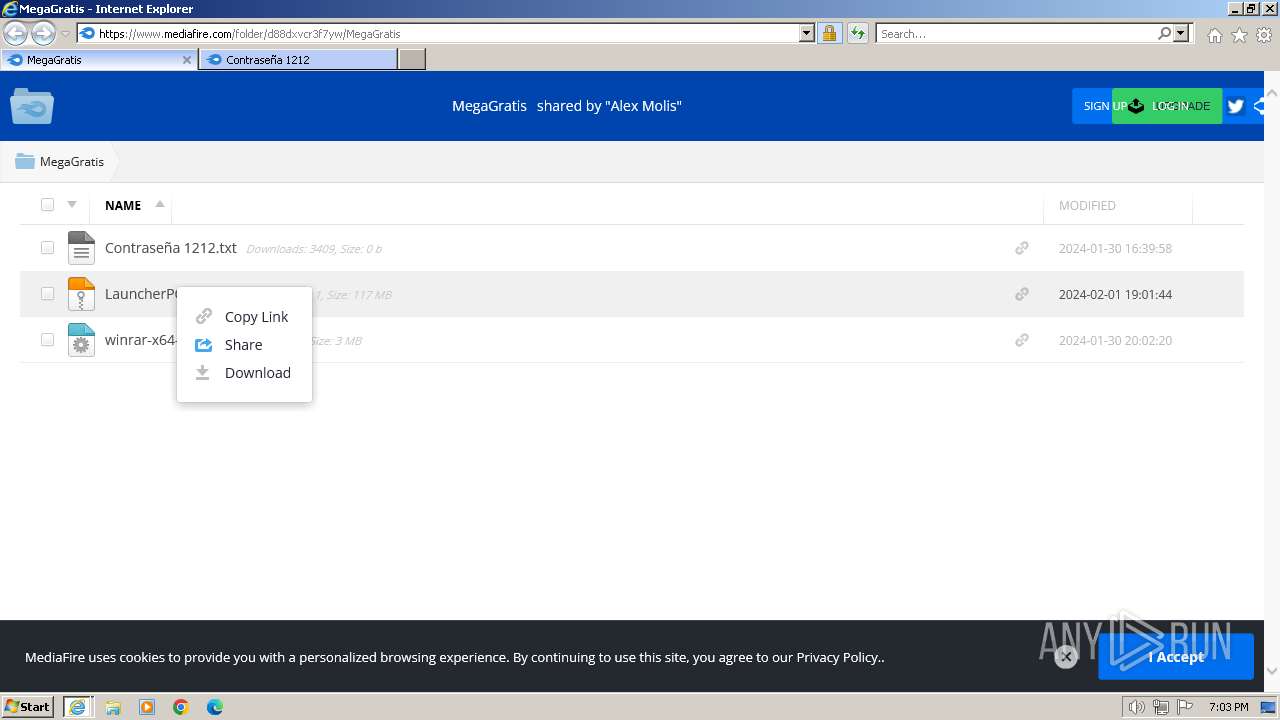Open the IE favorites star icon
The image size is (1280, 720).
coord(1239,35)
